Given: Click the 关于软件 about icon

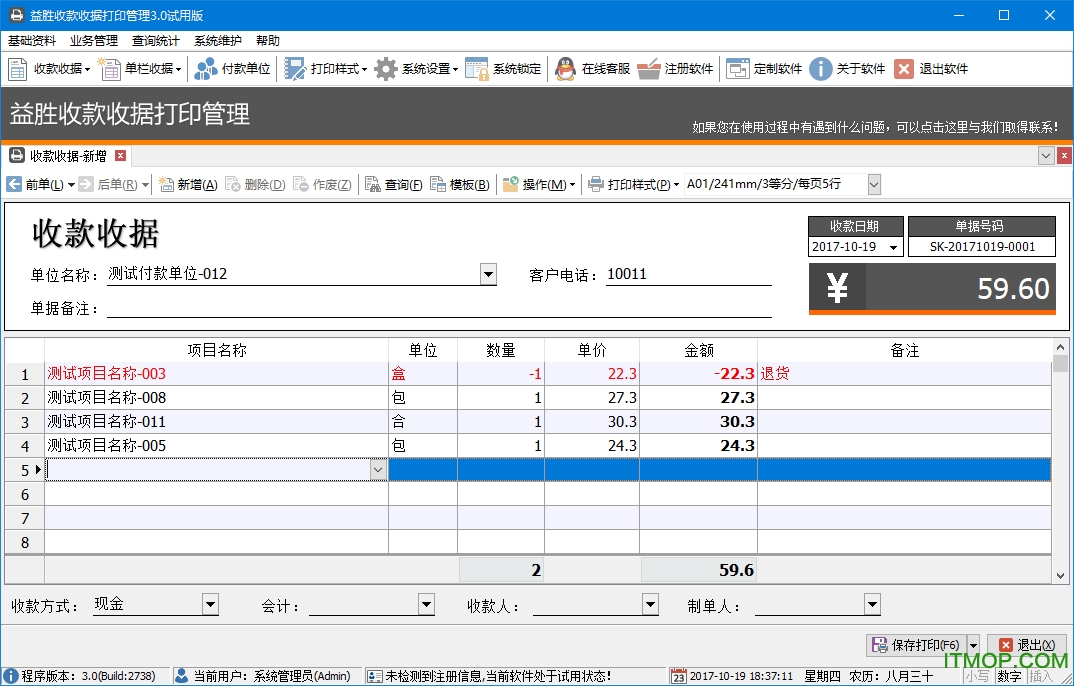Looking at the screenshot, I should 821,69.
